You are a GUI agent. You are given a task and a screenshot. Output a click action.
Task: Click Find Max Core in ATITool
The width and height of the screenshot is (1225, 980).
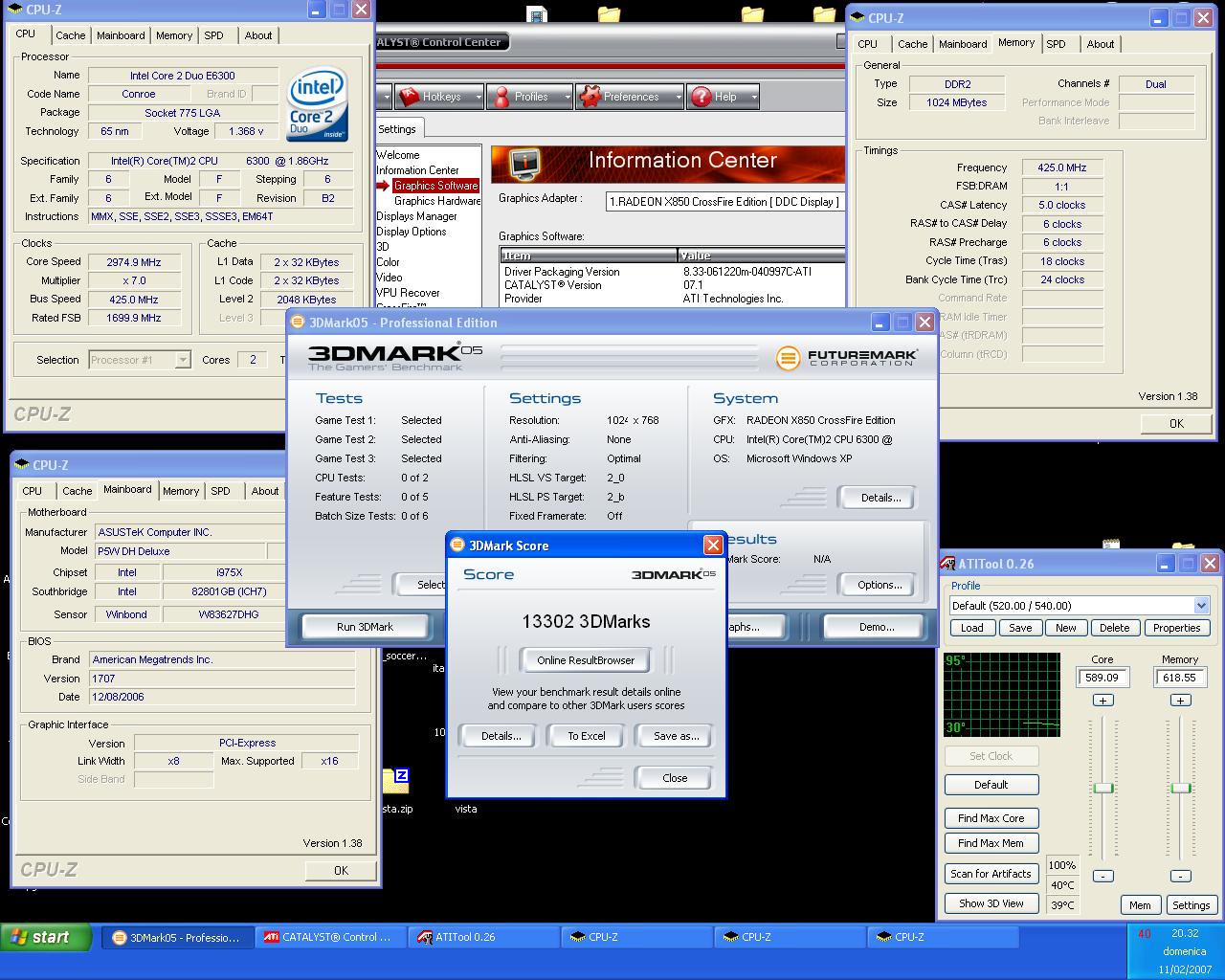(991, 818)
